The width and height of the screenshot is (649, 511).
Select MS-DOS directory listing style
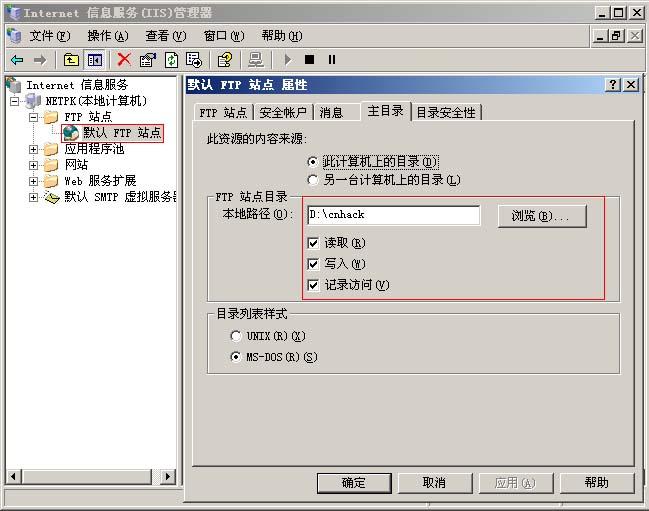click(x=236, y=357)
